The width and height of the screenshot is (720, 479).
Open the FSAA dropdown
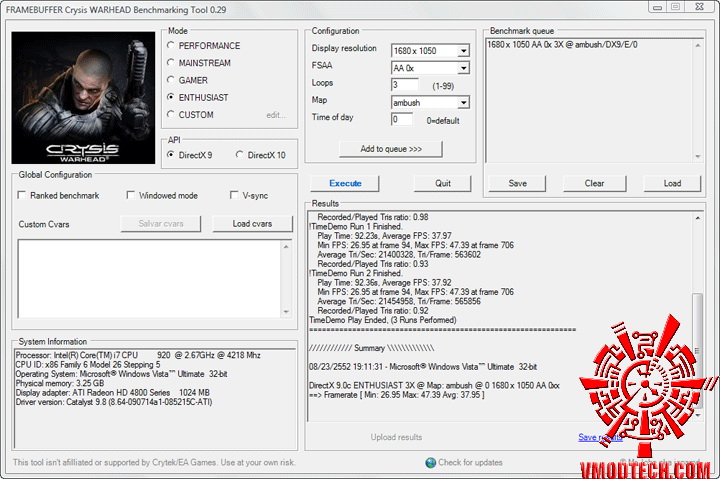coord(463,68)
